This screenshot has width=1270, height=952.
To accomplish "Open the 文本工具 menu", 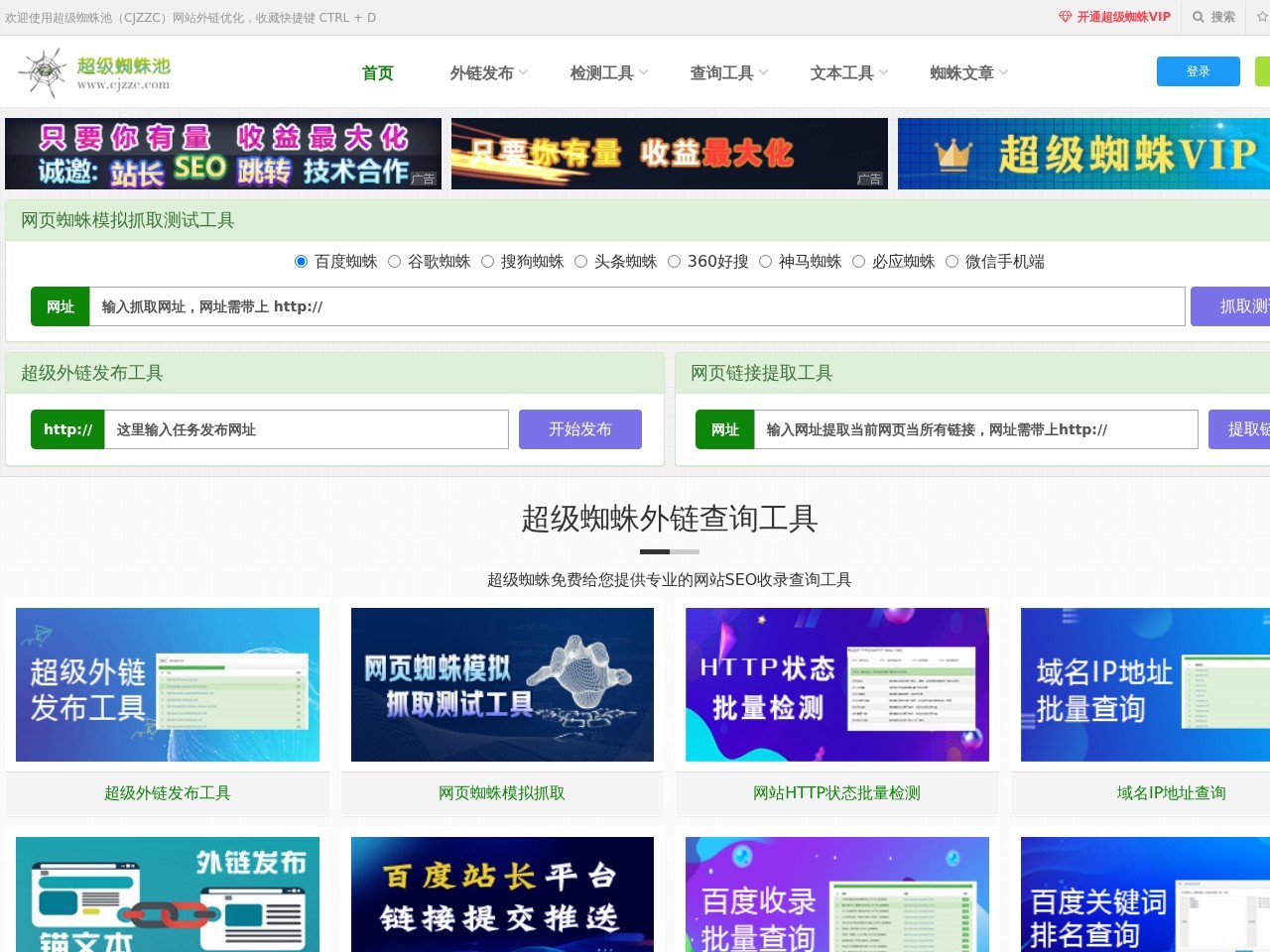I will click(x=841, y=71).
